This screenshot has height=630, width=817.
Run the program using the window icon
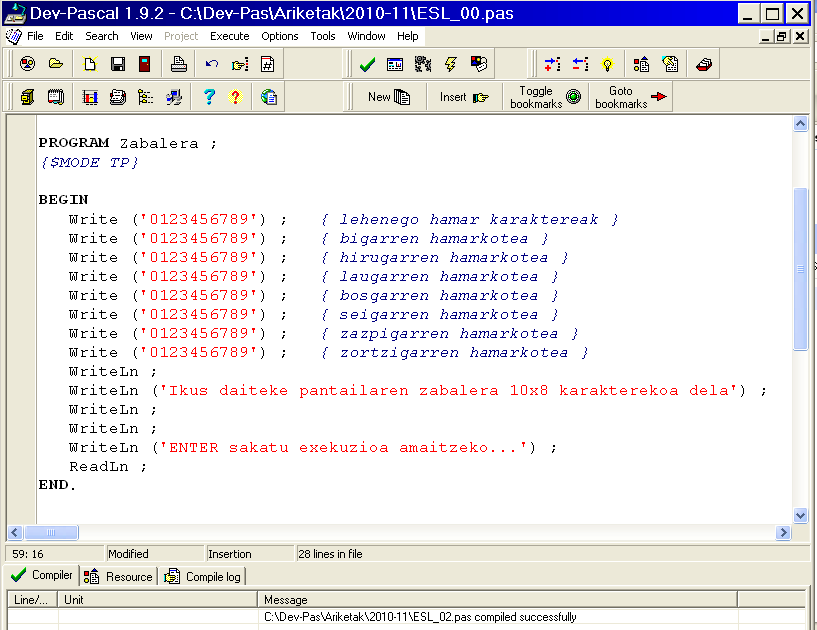click(x=395, y=64)
